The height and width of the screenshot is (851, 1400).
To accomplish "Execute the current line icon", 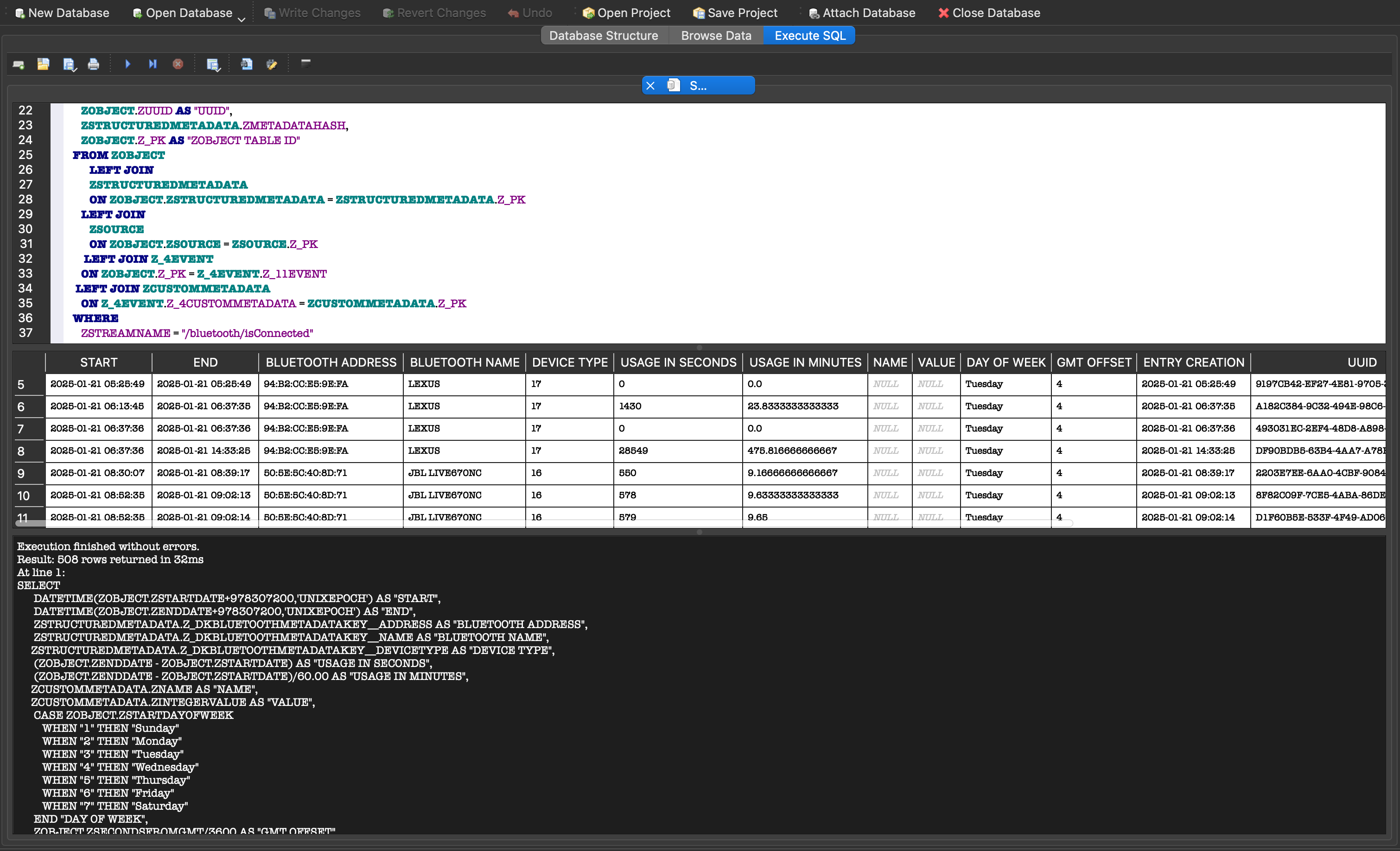I will (x=153, y=64).
